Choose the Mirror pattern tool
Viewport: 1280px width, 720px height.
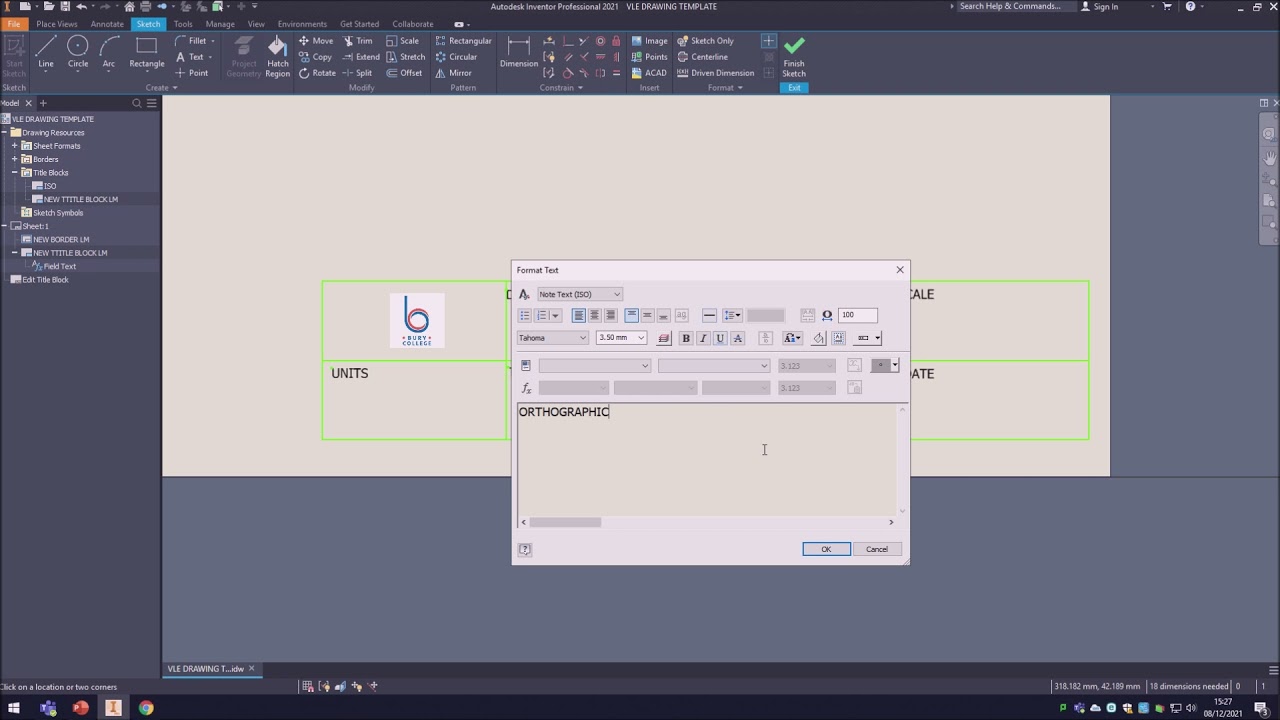point(453,73)
